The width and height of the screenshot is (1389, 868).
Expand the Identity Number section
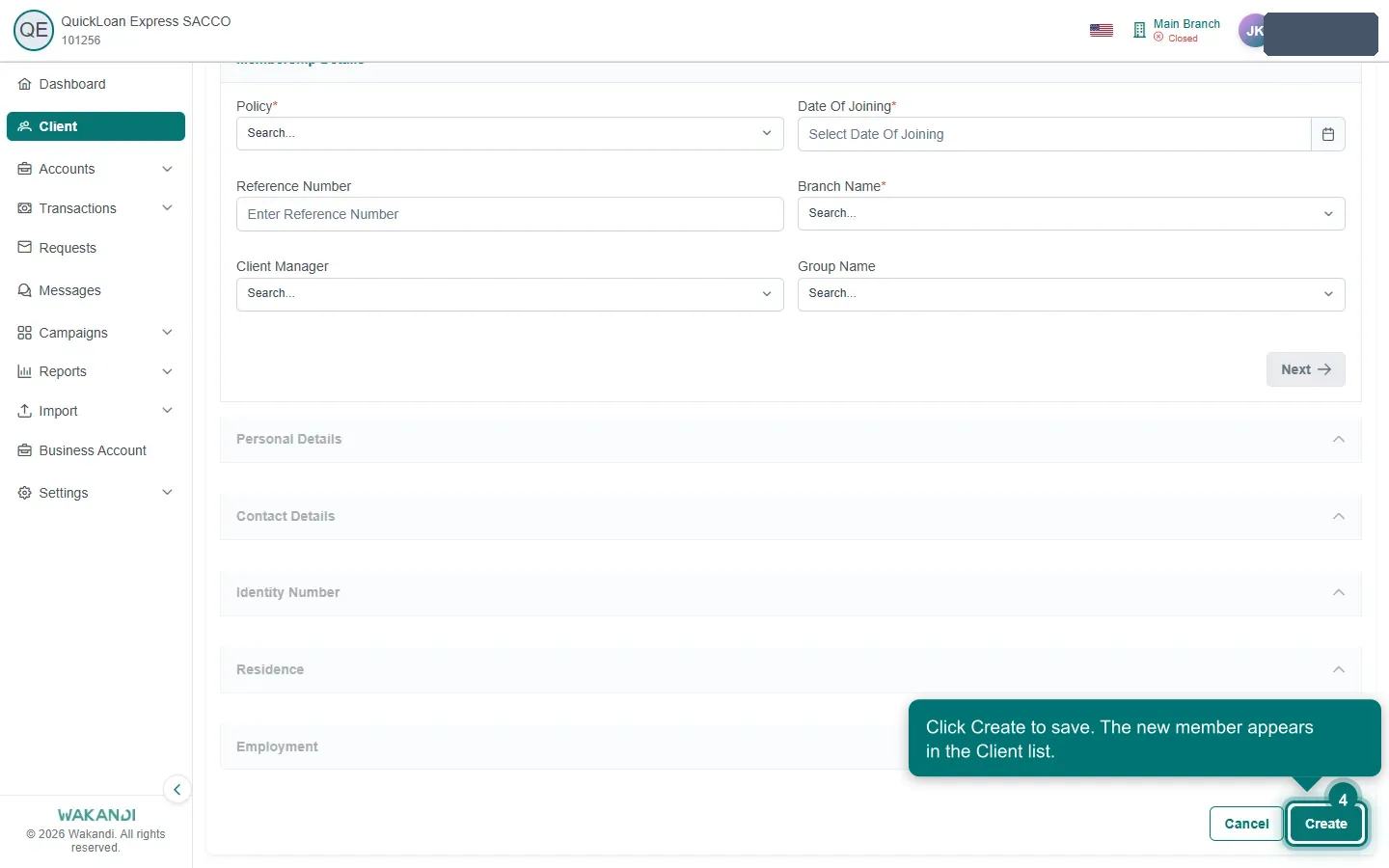pos(791,592)
